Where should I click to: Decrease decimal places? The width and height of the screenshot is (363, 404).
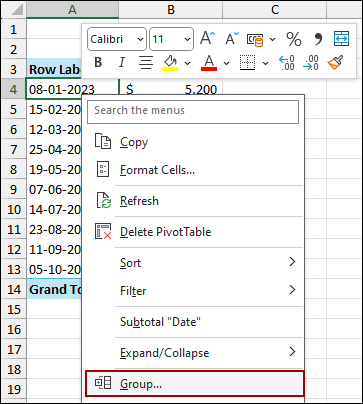(311, 63)
